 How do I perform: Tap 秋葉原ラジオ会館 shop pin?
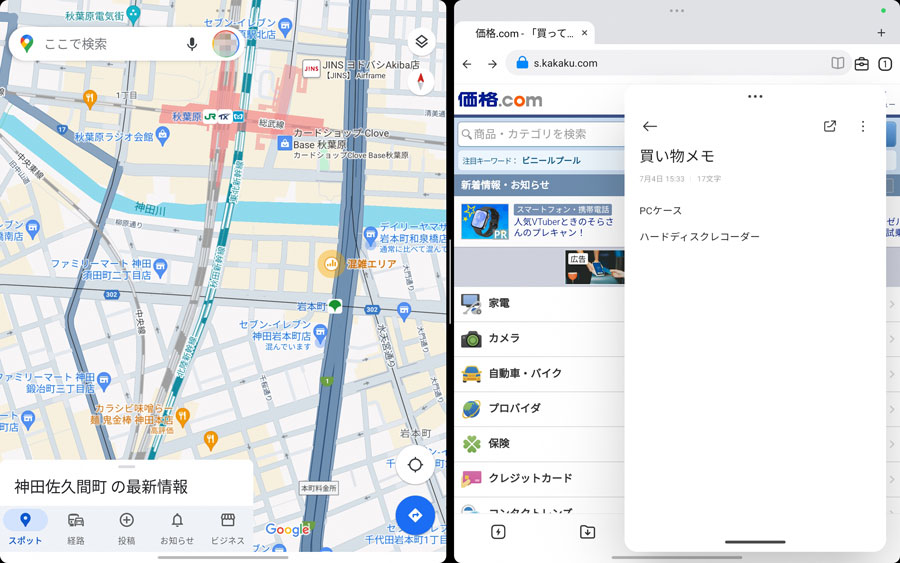[163, 136]
